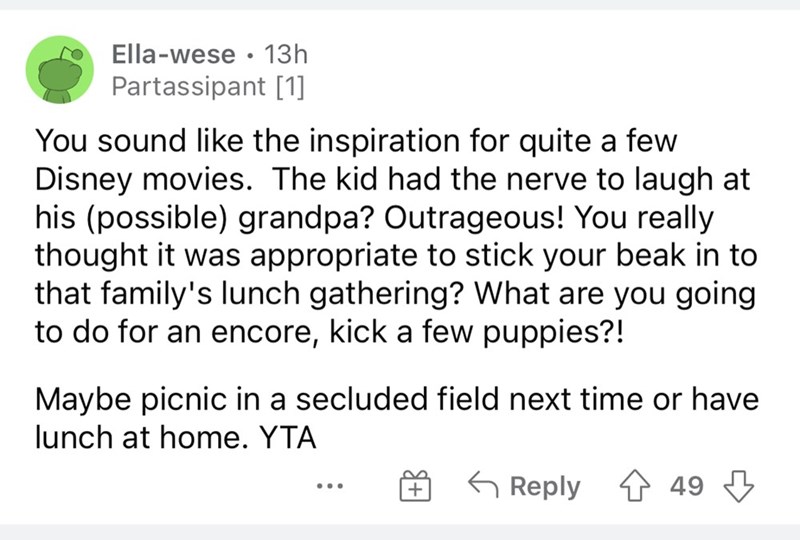
Task: Select the Partassipant [1] user flair
Action: (x=208, y=86)
